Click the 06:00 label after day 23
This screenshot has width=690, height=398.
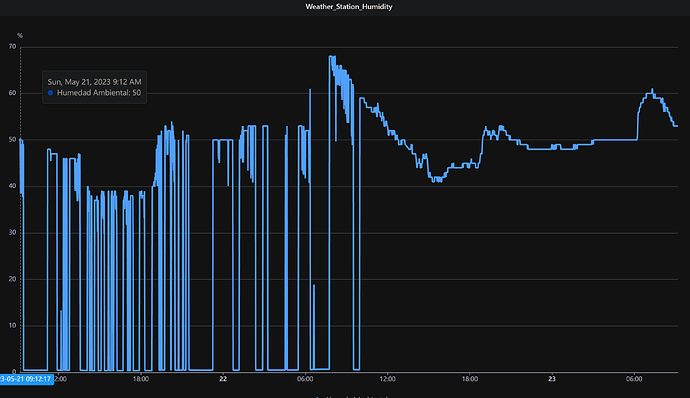[x=634, y=379]
